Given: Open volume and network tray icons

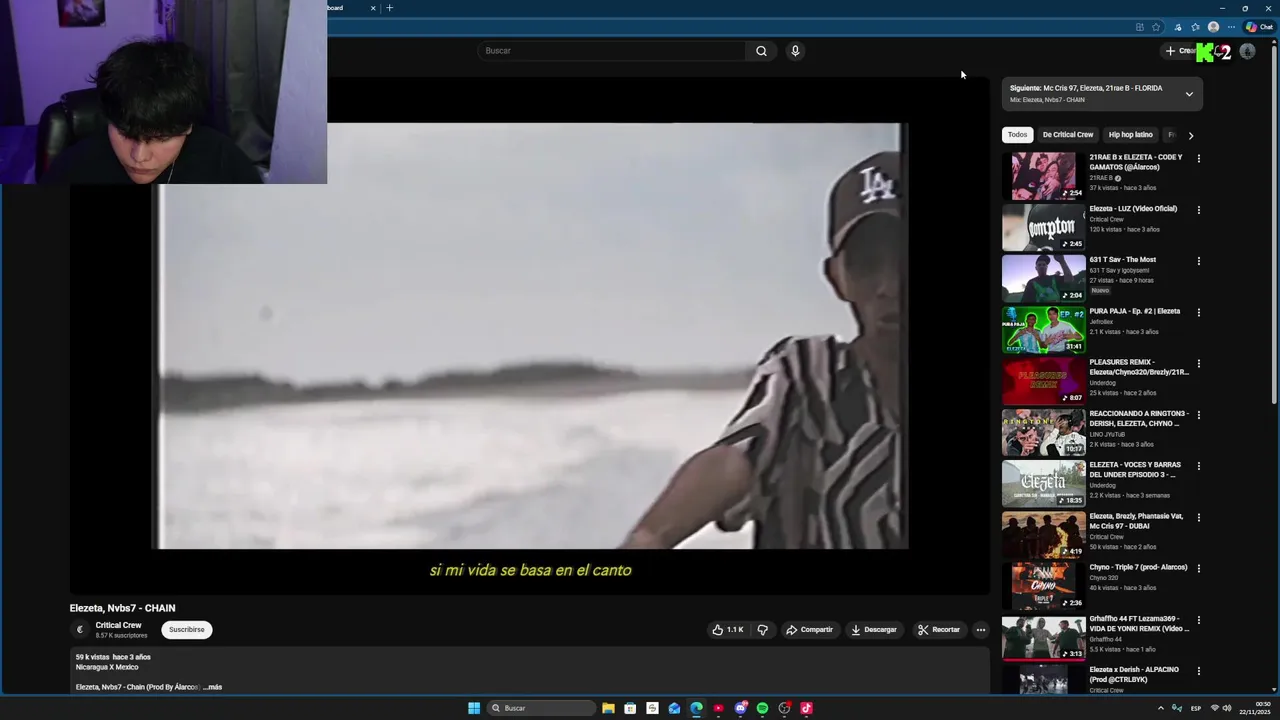Looking at the screenshot, I should point(1220,708).
